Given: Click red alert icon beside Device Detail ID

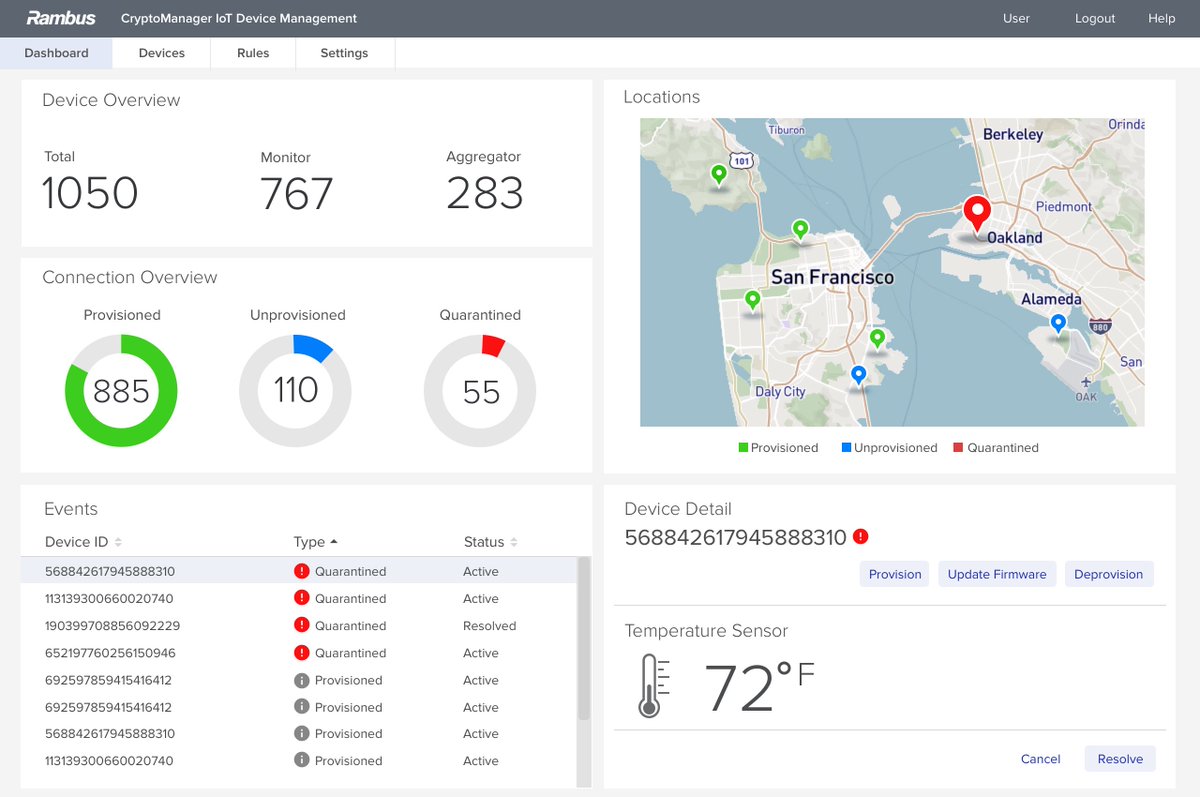Looking at the screenshot, I should [861, 537].
